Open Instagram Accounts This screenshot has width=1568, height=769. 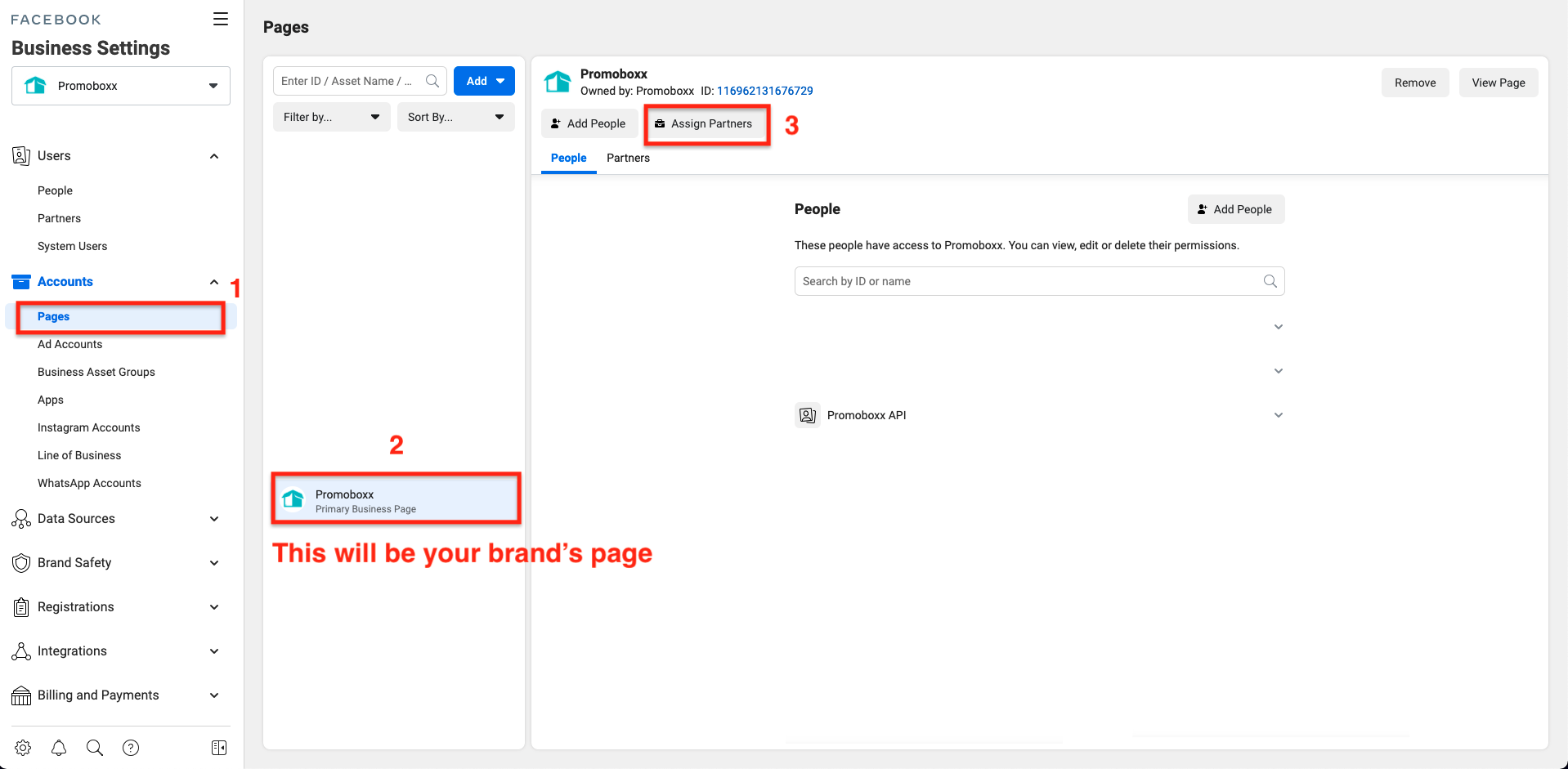[x=88, y=427]
